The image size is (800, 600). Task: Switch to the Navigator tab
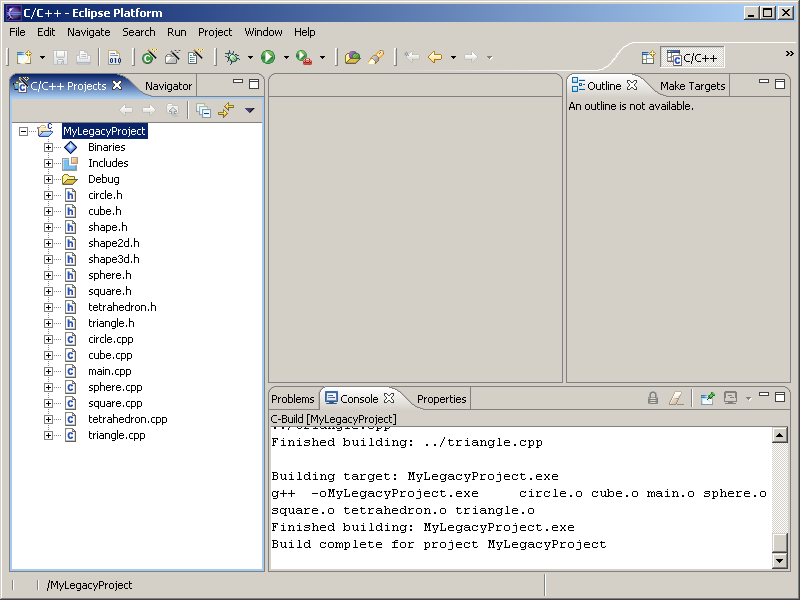click(x=168, y=86)
